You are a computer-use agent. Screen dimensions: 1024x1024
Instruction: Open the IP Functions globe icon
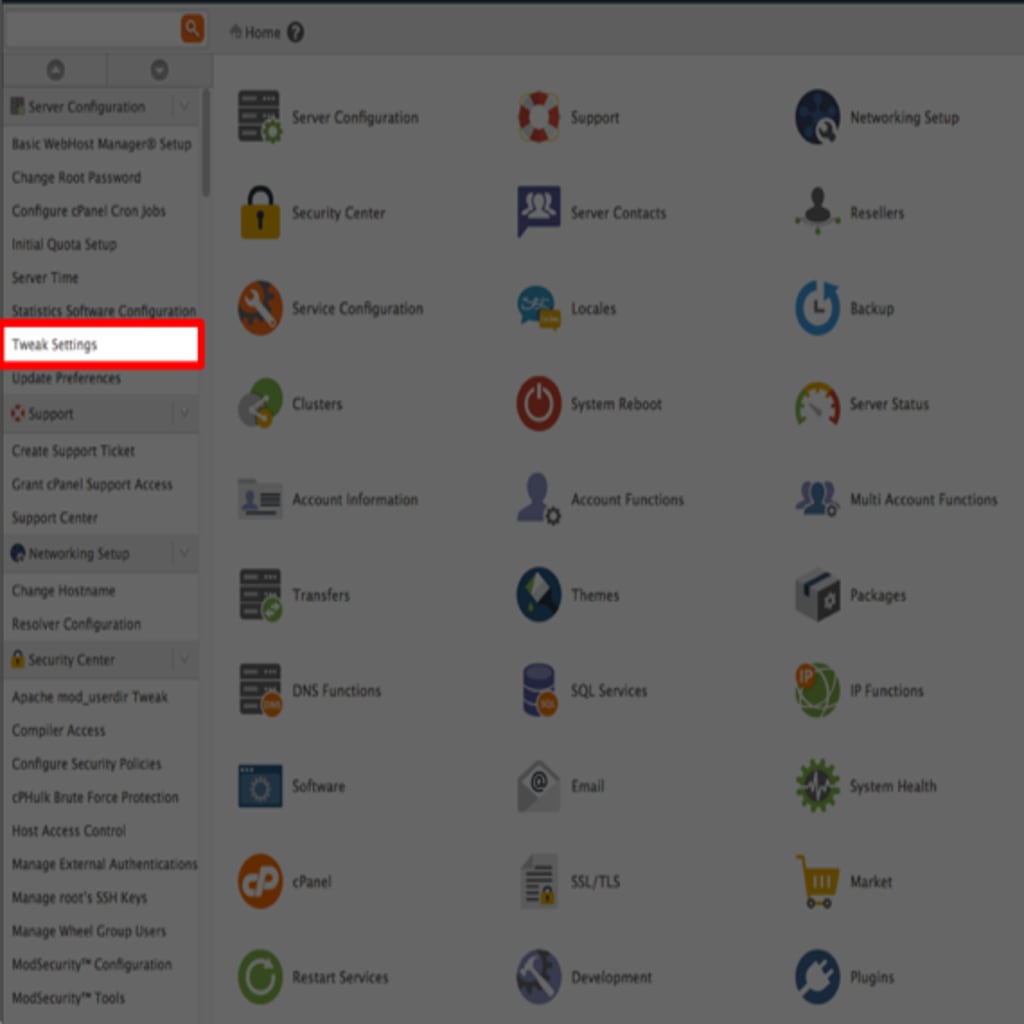tap(817, 690)
